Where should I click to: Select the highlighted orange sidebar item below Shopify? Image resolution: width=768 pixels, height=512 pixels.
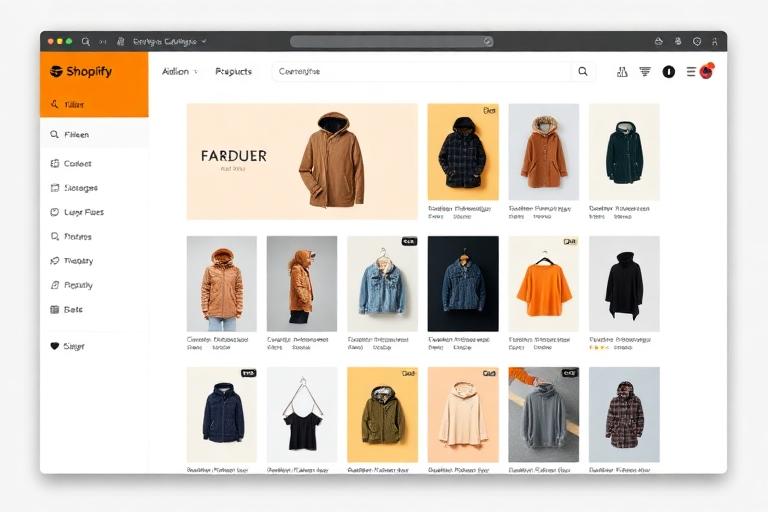coord(94,104)
